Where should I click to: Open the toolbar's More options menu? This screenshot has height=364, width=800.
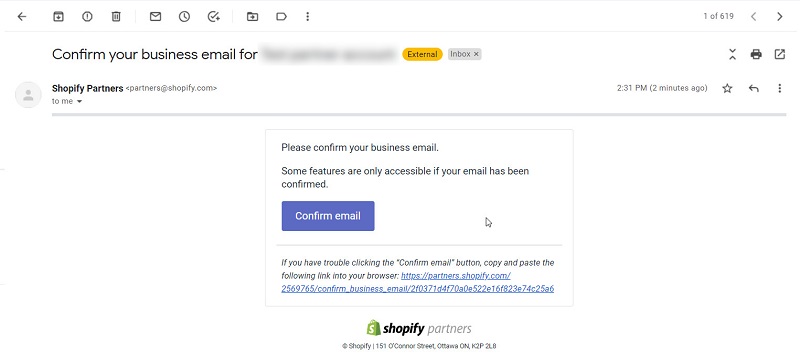307,16
